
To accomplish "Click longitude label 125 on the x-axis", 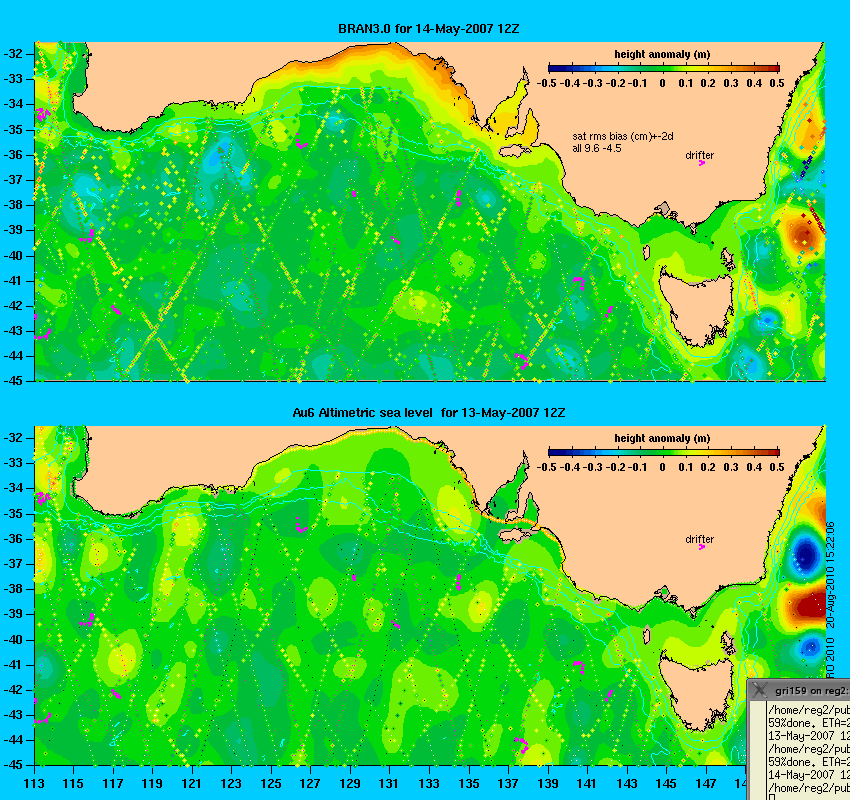I will [271, 784].
